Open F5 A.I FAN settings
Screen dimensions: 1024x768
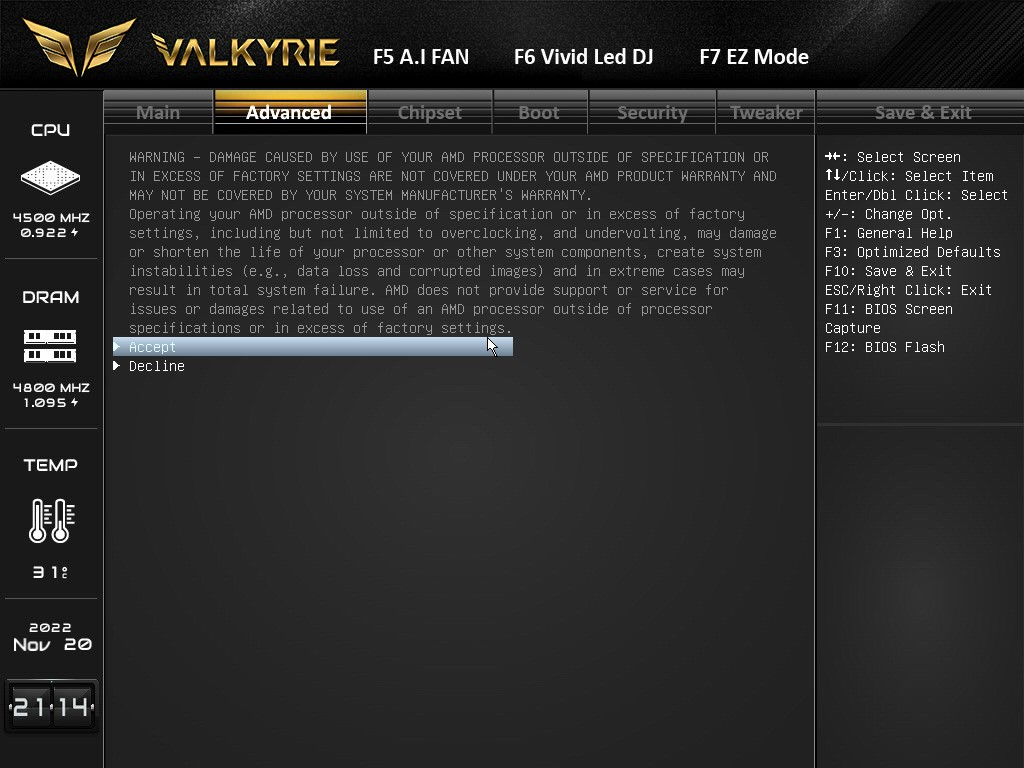pyautogui.click(x=420, y=57)
